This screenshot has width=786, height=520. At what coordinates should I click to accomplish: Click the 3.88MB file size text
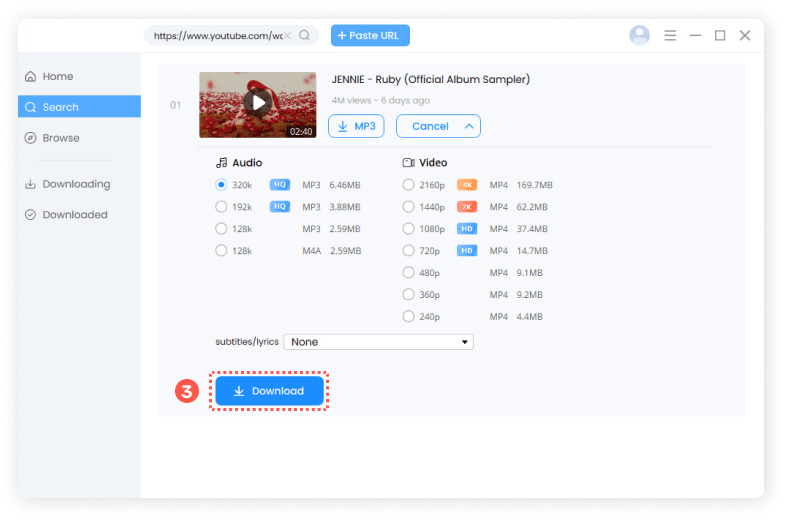(x=345, y=207)
